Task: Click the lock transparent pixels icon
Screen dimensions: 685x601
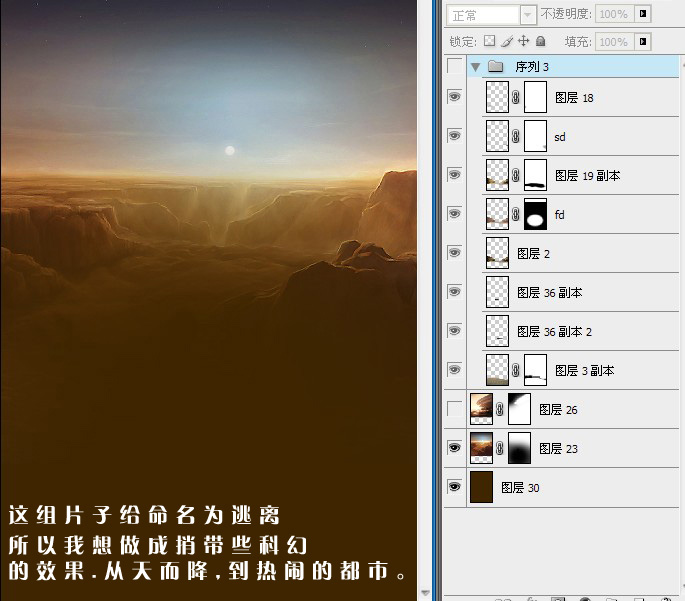Action: tap(489, 41)
